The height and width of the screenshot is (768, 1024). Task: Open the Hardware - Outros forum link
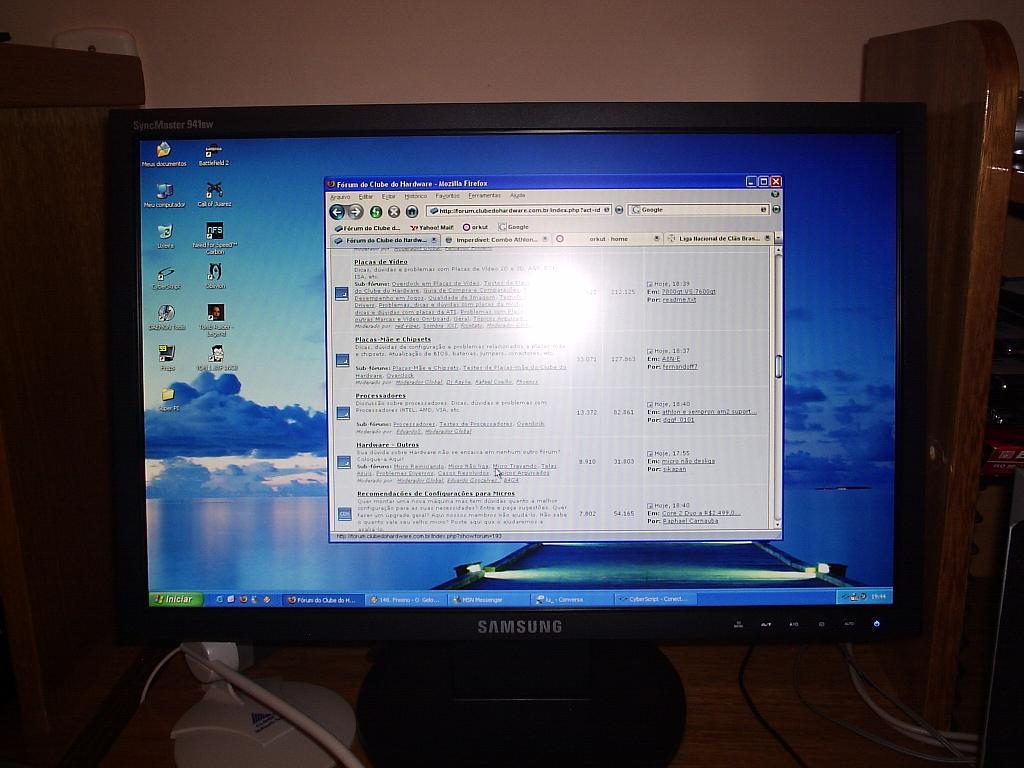point(387,445)
